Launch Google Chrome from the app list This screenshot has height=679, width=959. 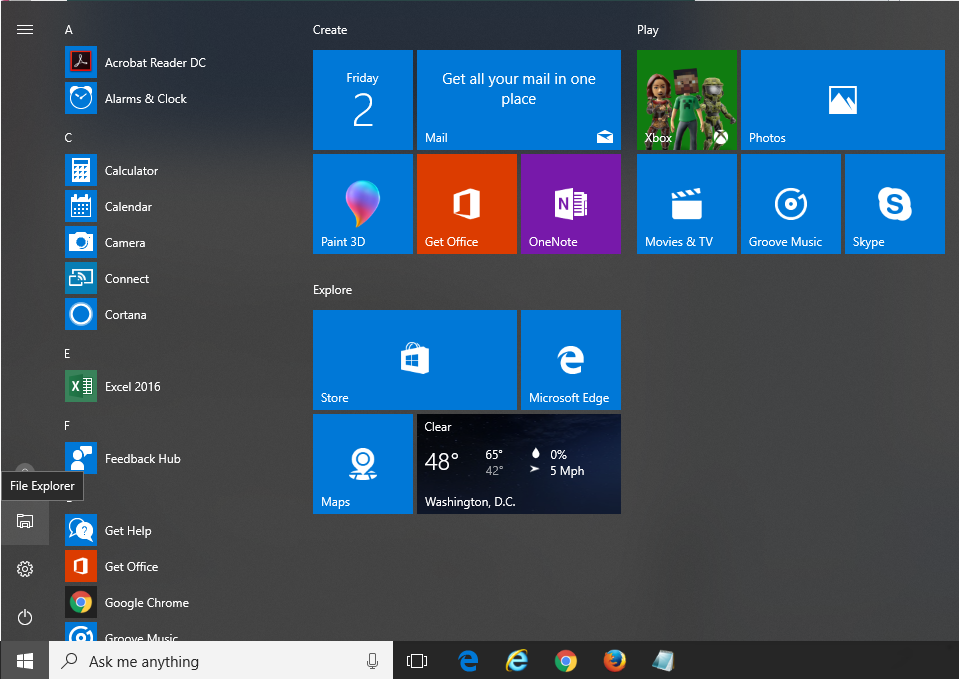coord(146,602)
